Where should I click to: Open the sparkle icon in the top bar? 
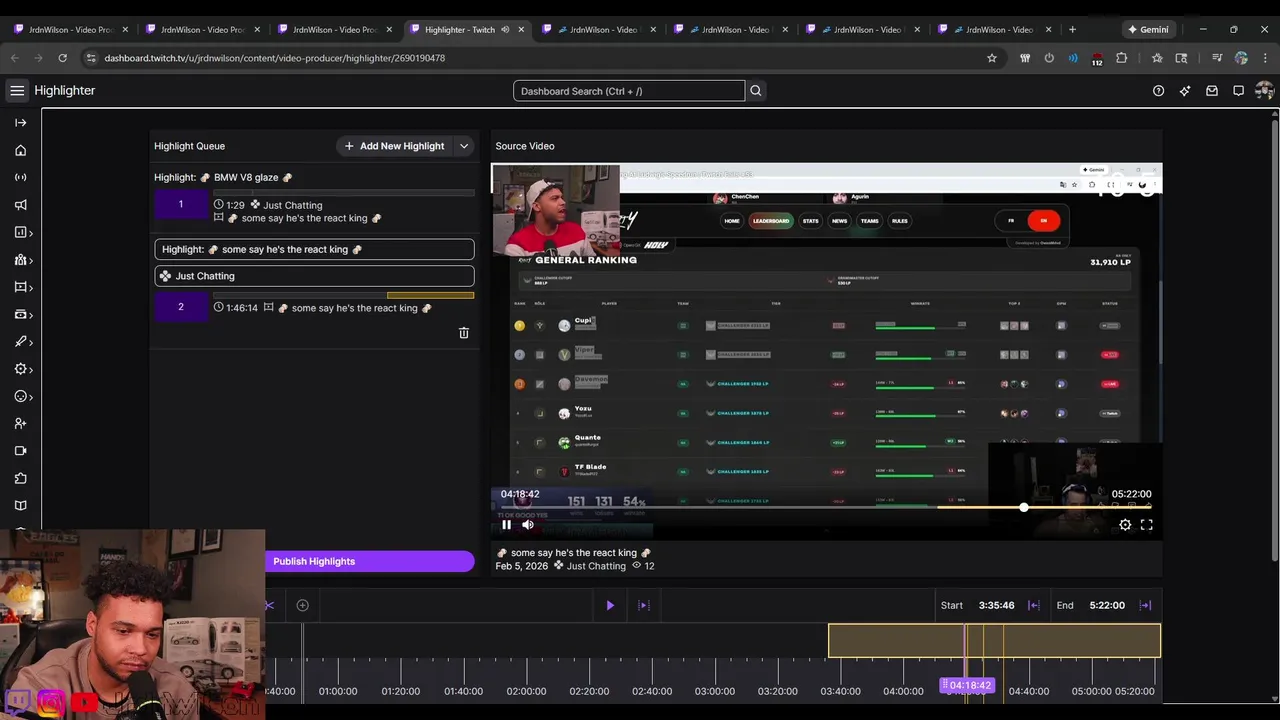pyautogui.click(x=1185, y=91)
